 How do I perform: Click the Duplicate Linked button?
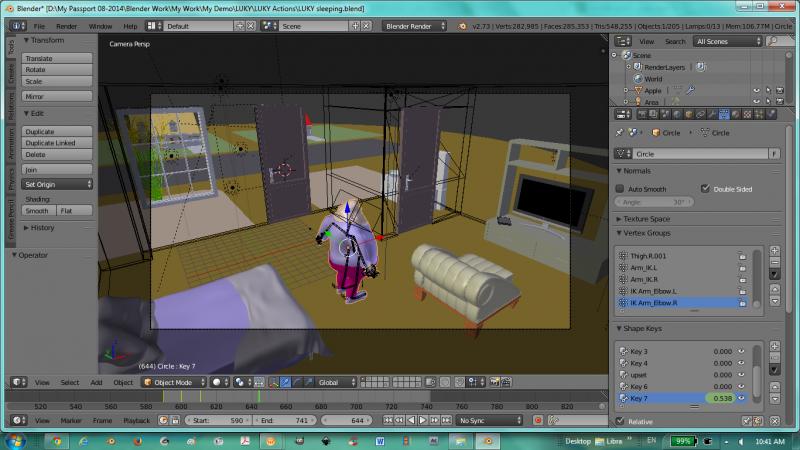point(57,143)
